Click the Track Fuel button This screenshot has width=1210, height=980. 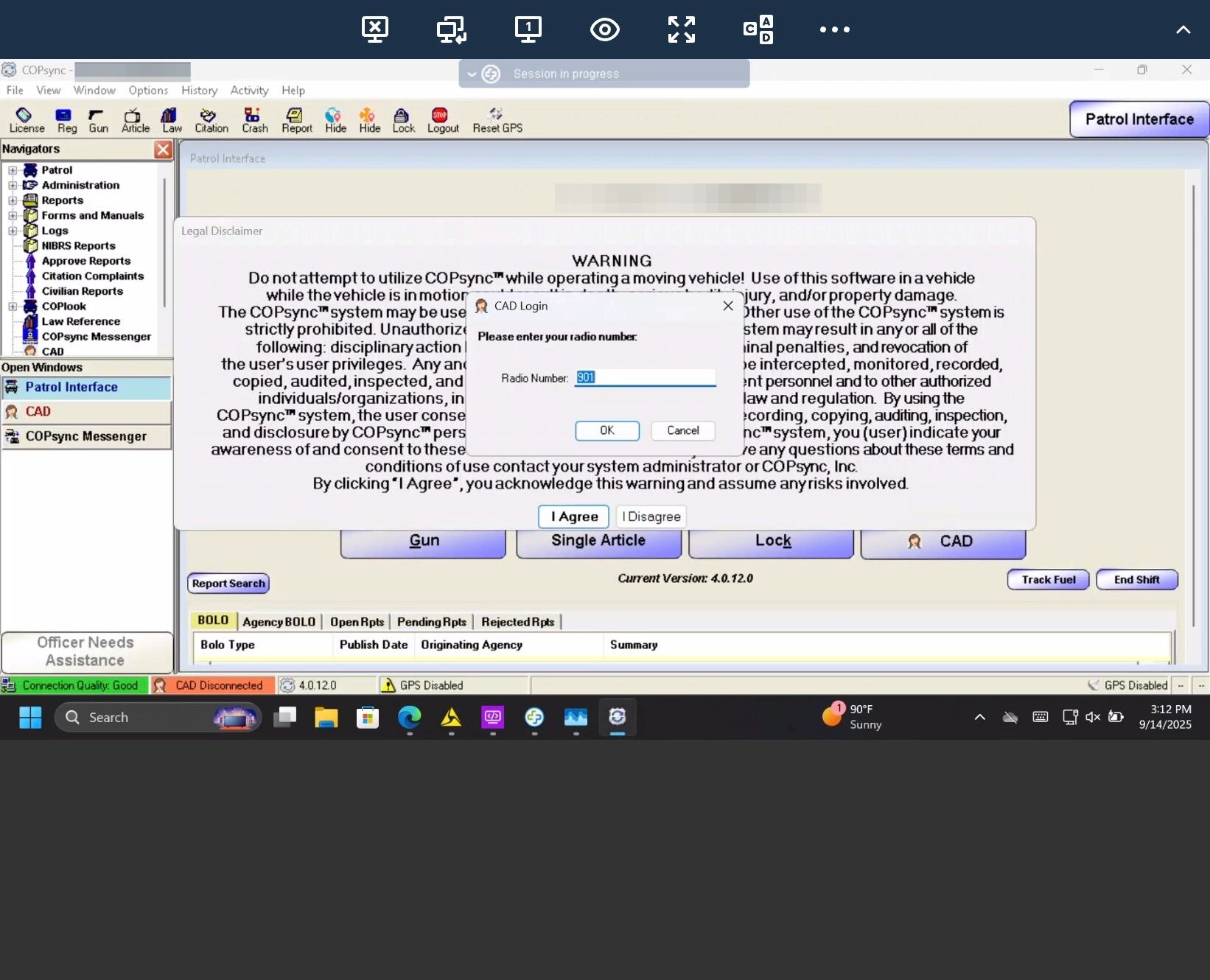1048,580
